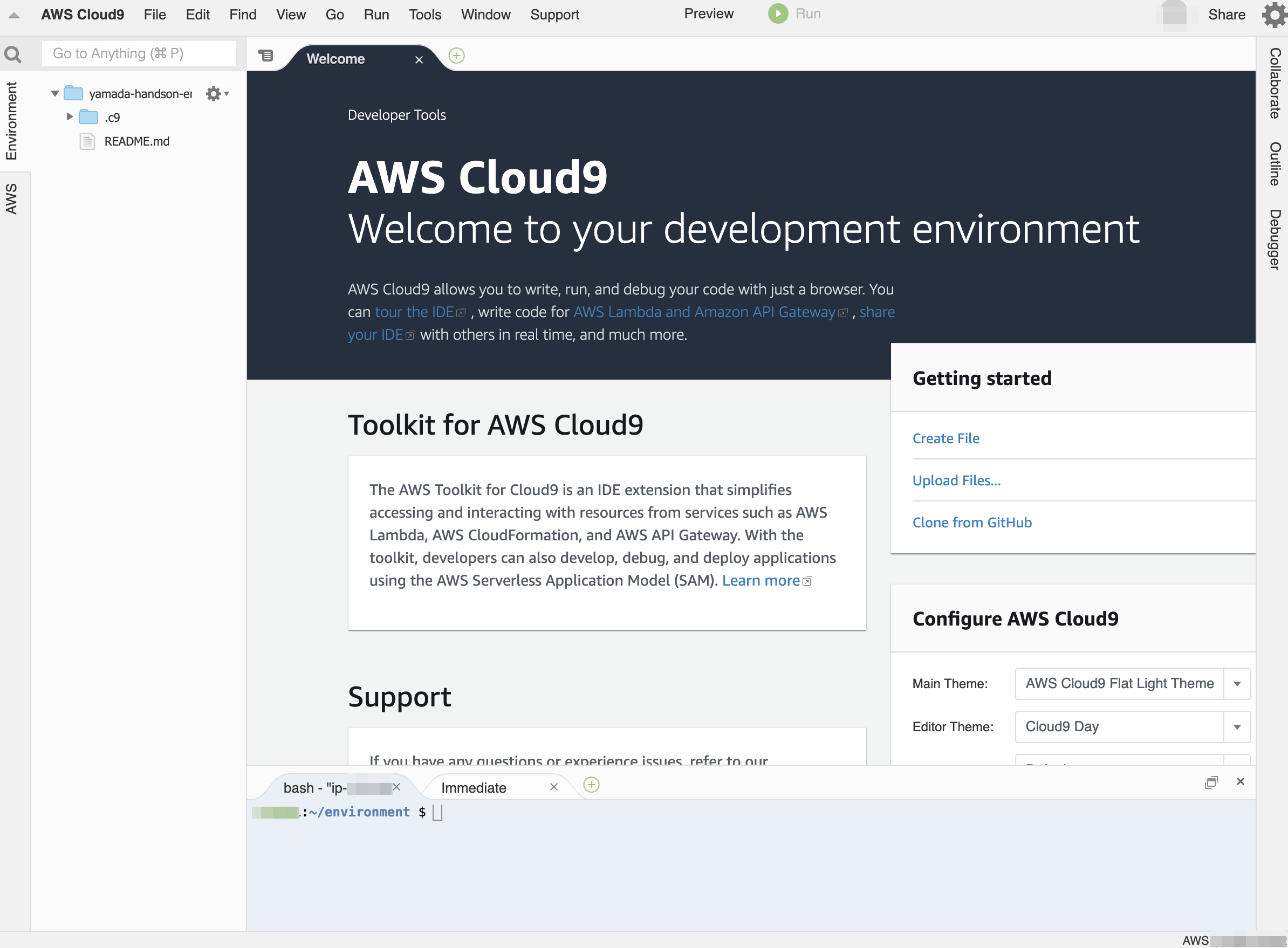Click the Clone from GitHub link
1288x948 pixels.
972,522
